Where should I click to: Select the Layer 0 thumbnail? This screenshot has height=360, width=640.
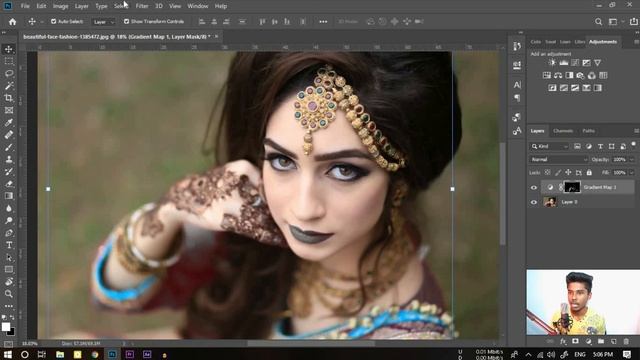(550, 202)
